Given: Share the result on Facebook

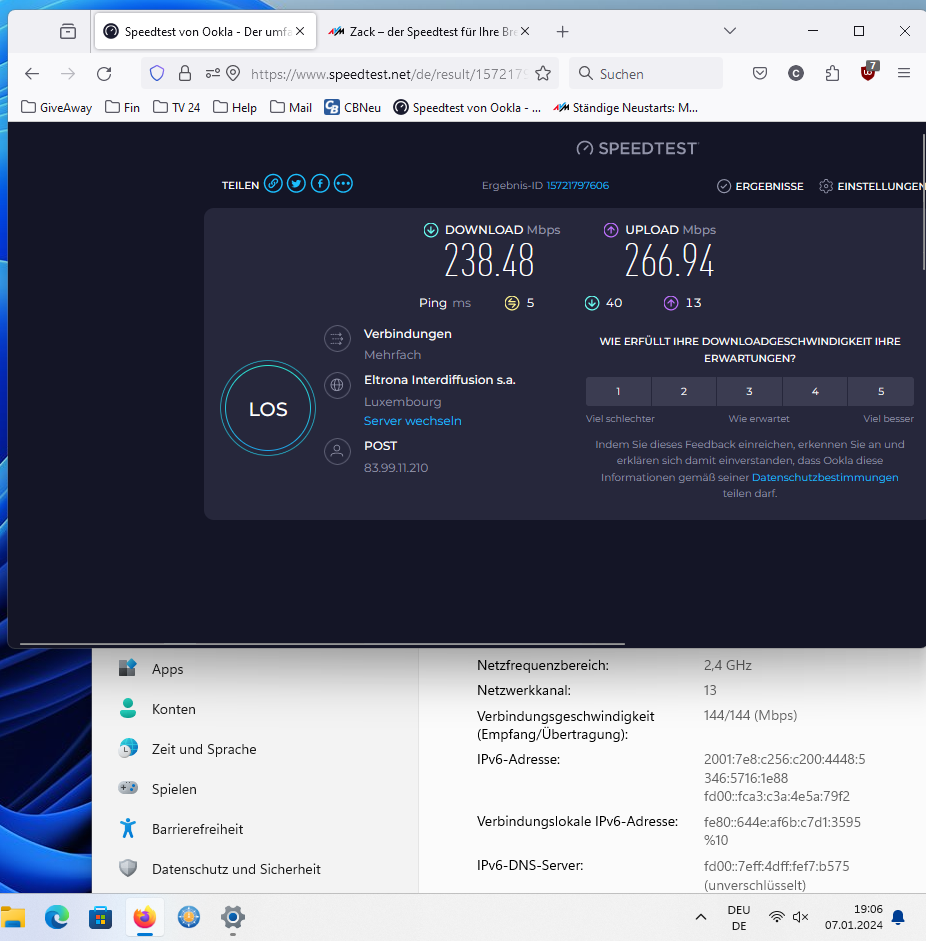Looking at the screenshot, I should [320, 184].
